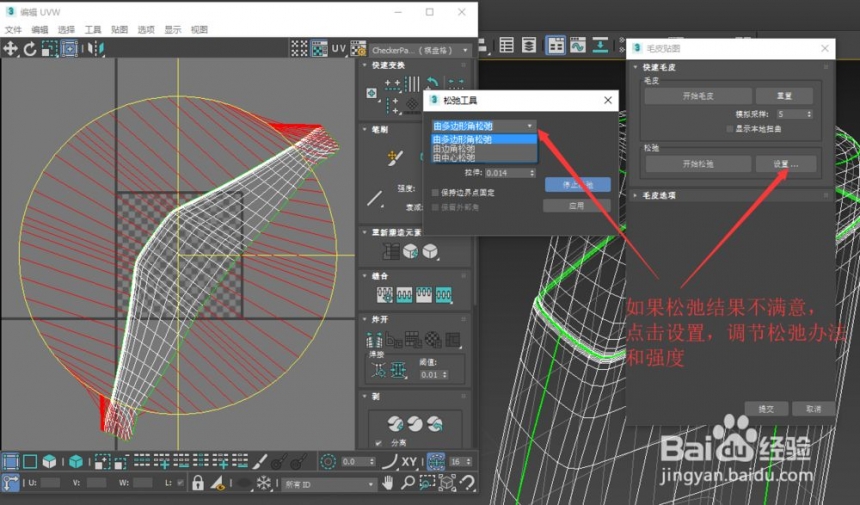
Task: Open the 显示 menu
Action: 173,30
